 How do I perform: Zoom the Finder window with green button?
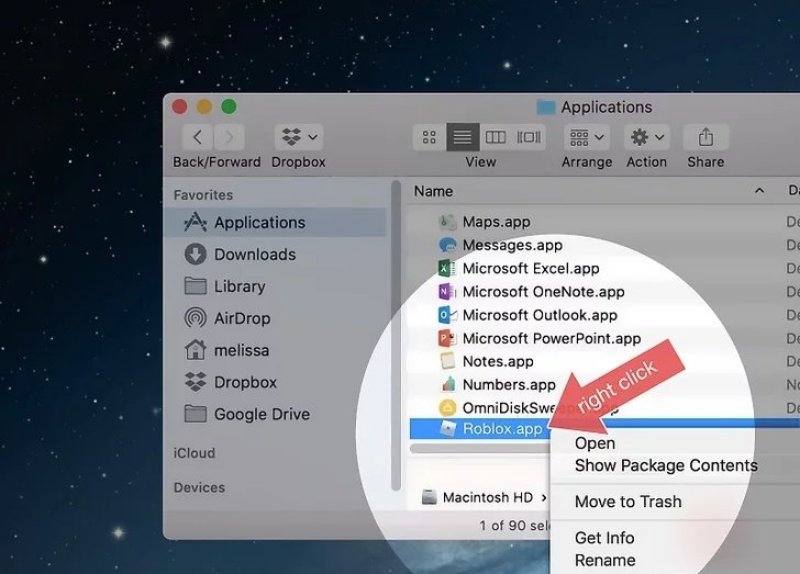click(229, 107)
